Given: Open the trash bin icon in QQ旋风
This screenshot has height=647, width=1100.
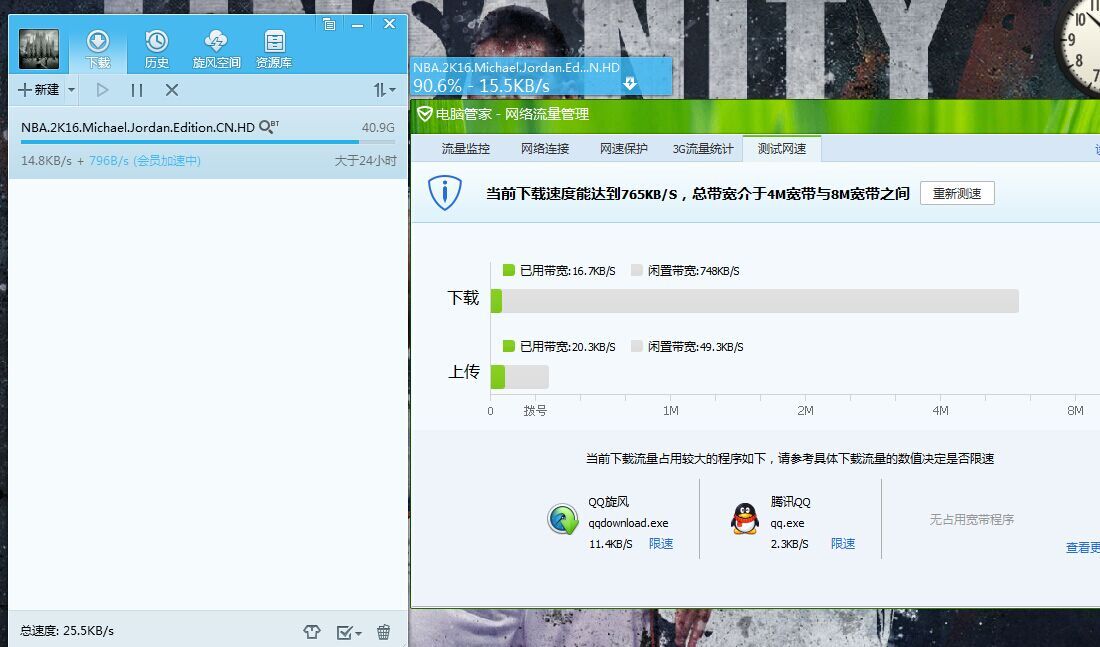Looking at the screenshot, I should (384, 632).
